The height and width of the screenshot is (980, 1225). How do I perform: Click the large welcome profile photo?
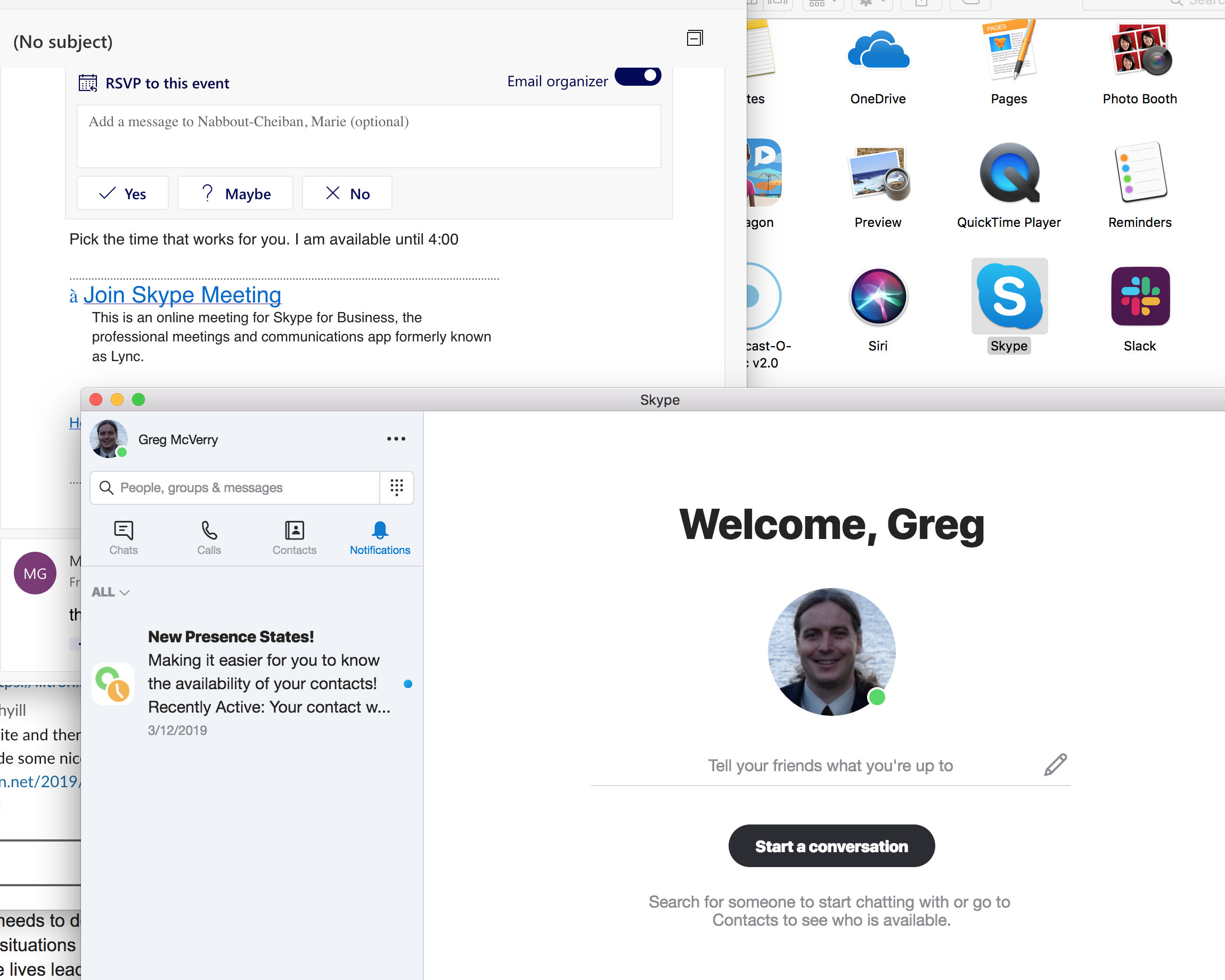(831, 651)
